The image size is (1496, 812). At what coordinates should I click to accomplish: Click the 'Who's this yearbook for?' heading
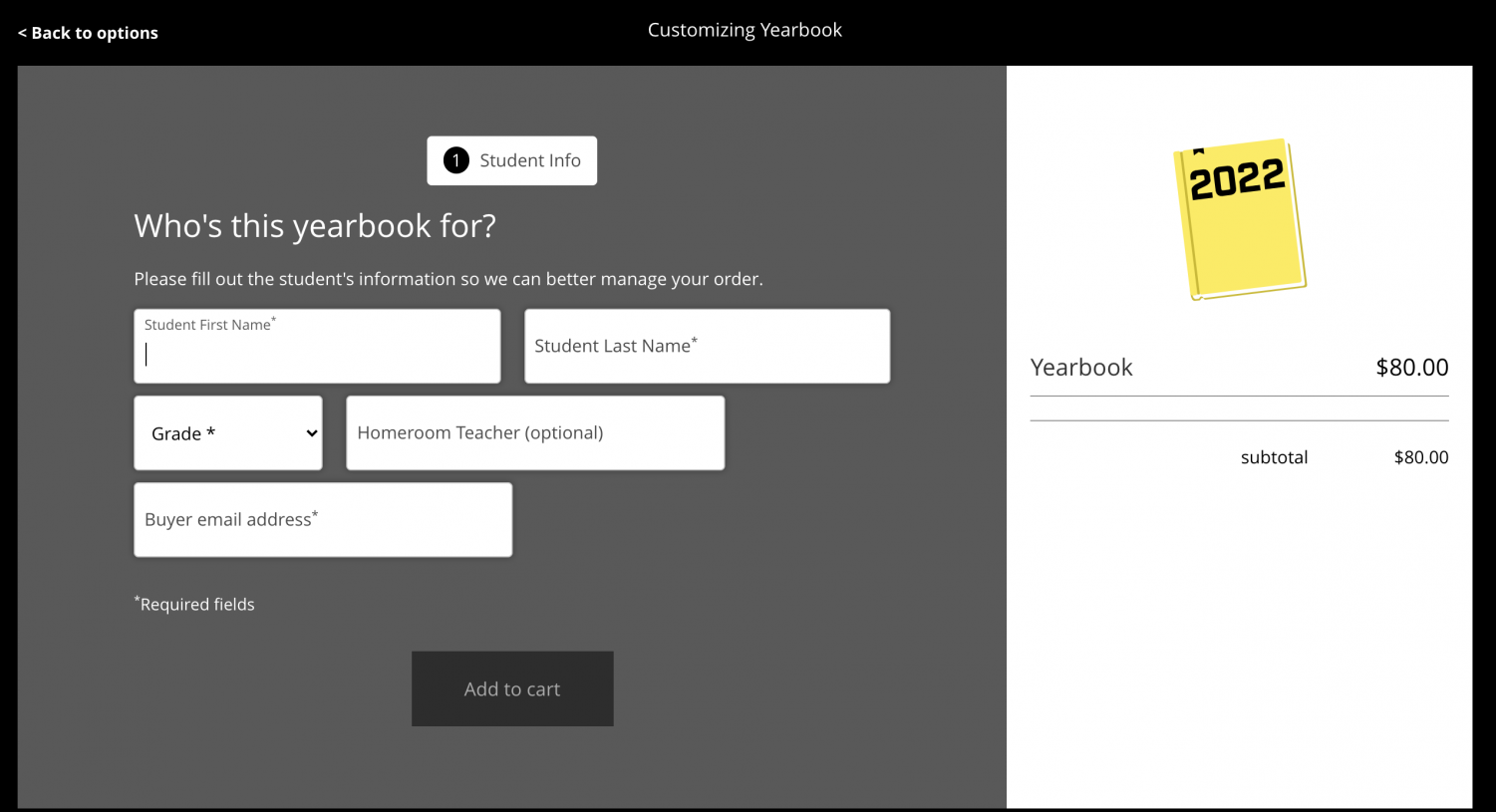[315, 226]
